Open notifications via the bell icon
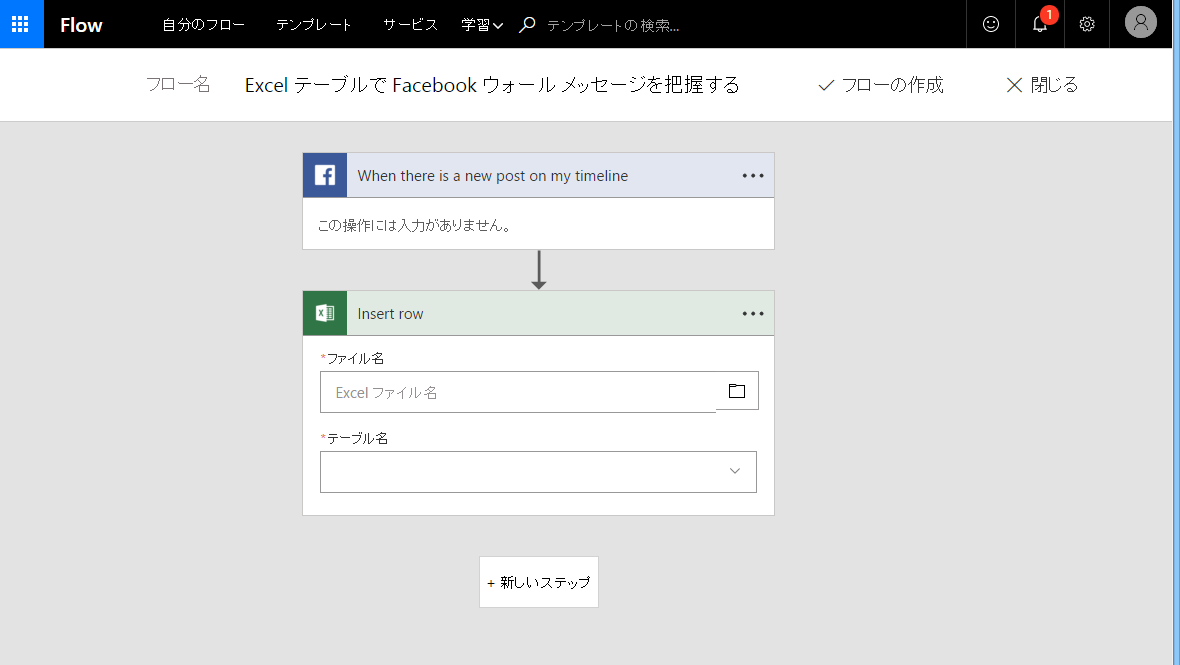This screenshot has height=665, width=1180. (1039, 23)
